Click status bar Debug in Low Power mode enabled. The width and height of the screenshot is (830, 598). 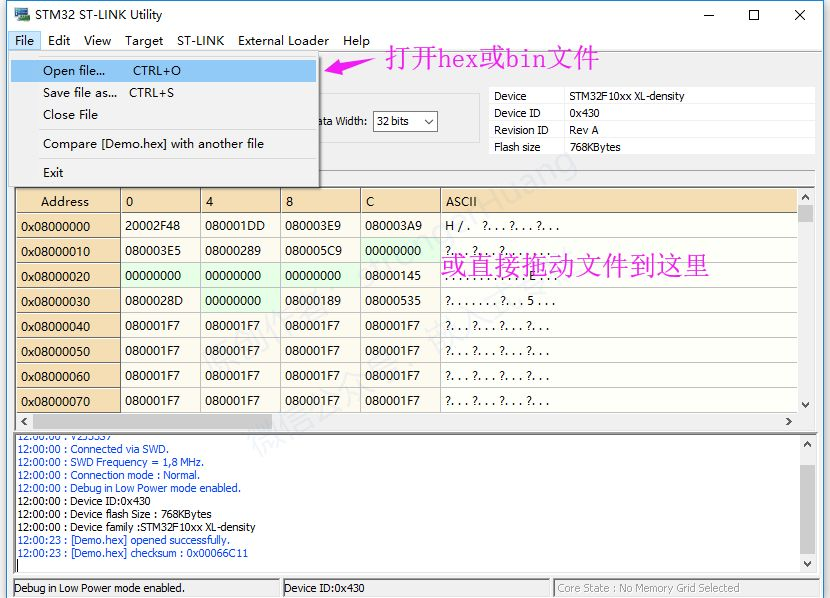146,588
